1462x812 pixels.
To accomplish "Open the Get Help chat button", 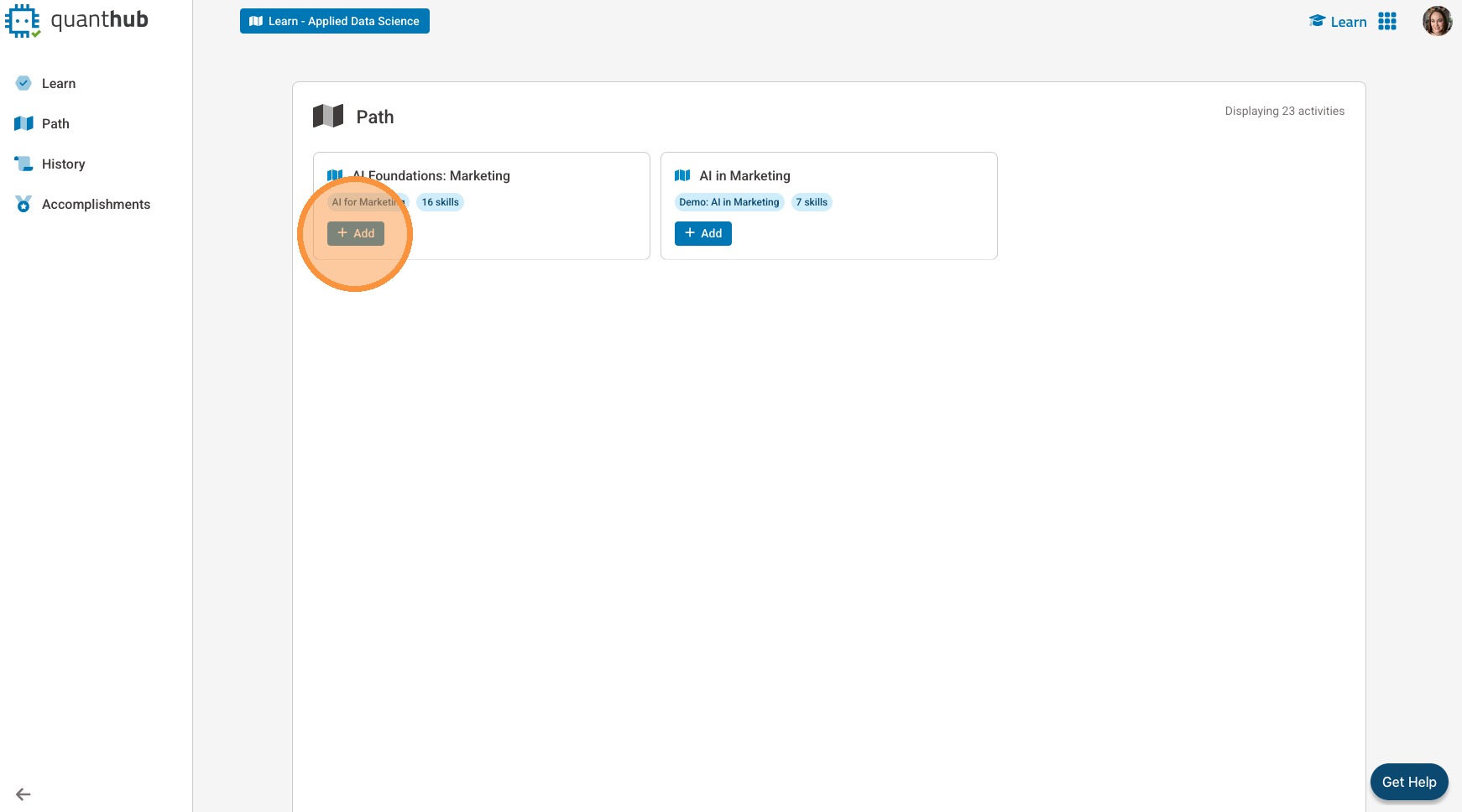I will (1409, 782).
